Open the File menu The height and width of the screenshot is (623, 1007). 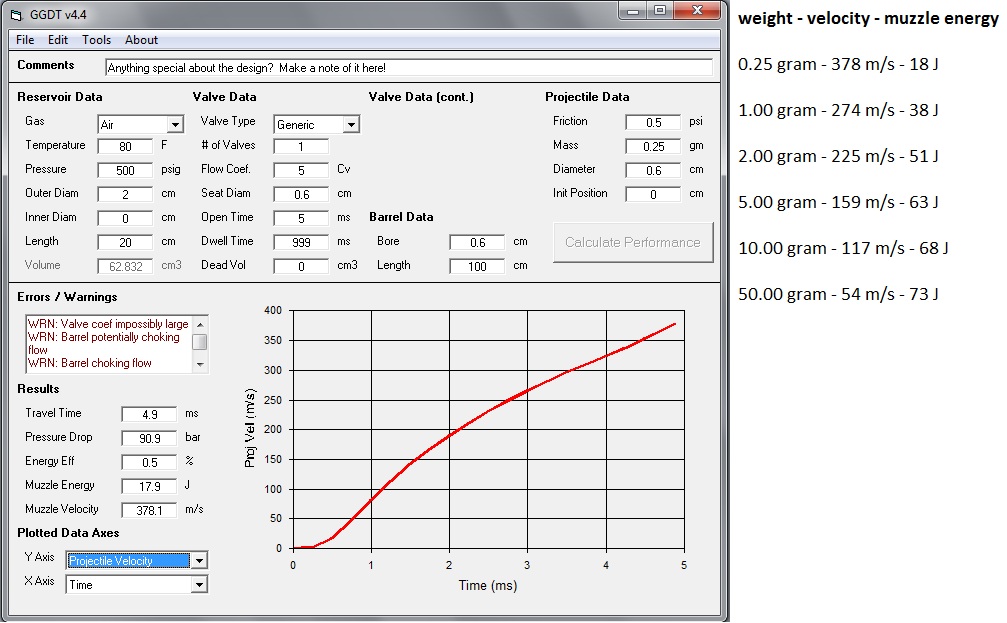point(25,40)
